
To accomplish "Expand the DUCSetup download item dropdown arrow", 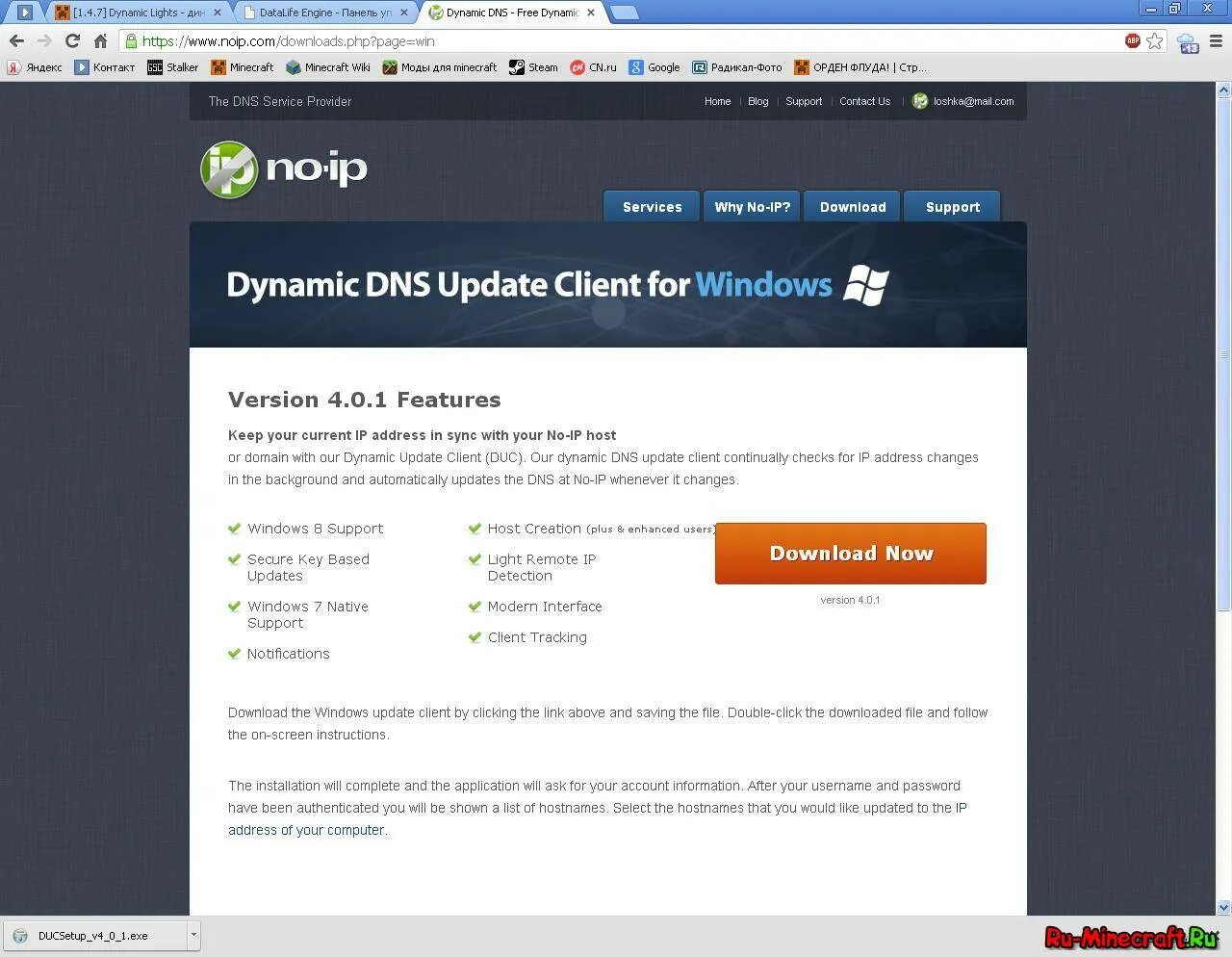I will [x=193, y=935].
